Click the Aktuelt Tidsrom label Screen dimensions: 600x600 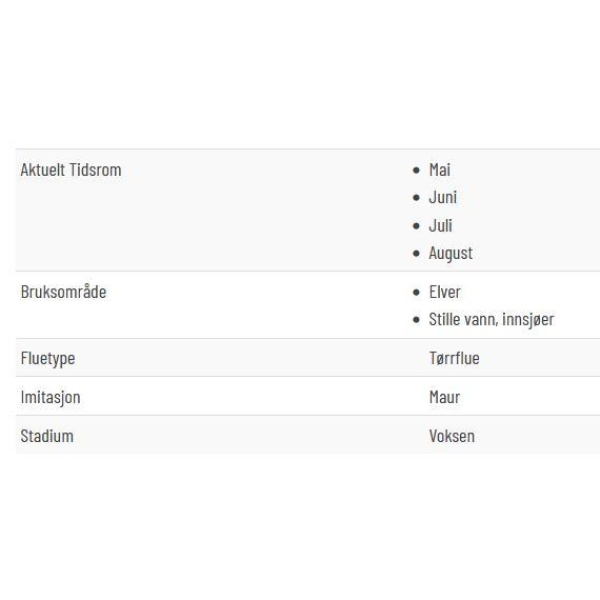pos(71,170)
